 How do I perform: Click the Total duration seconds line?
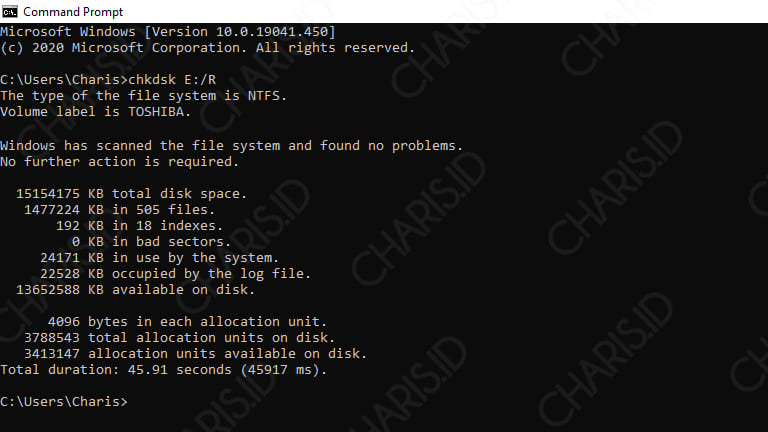click(164, 370)
